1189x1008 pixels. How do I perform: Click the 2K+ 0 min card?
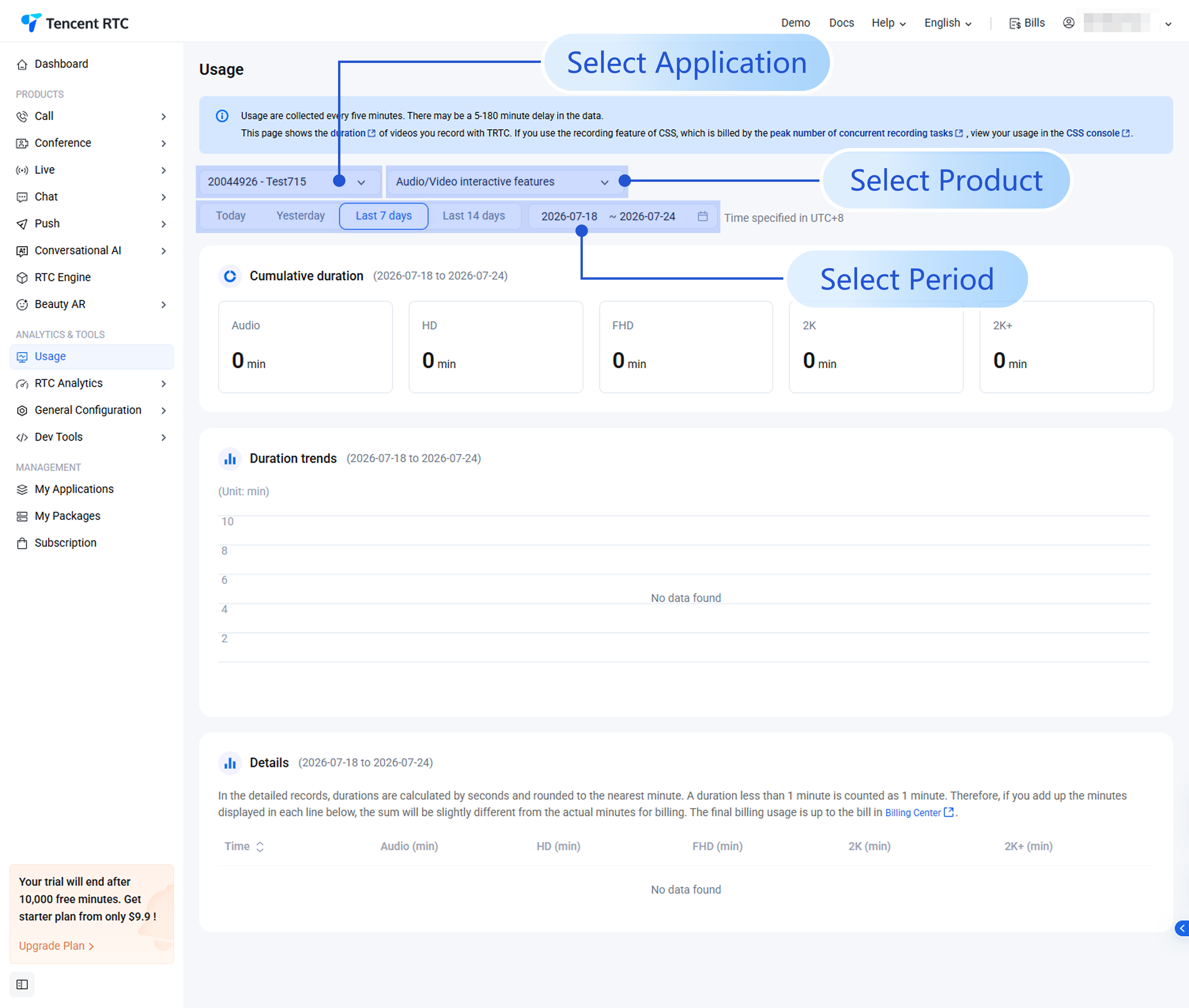point(1066,348)
